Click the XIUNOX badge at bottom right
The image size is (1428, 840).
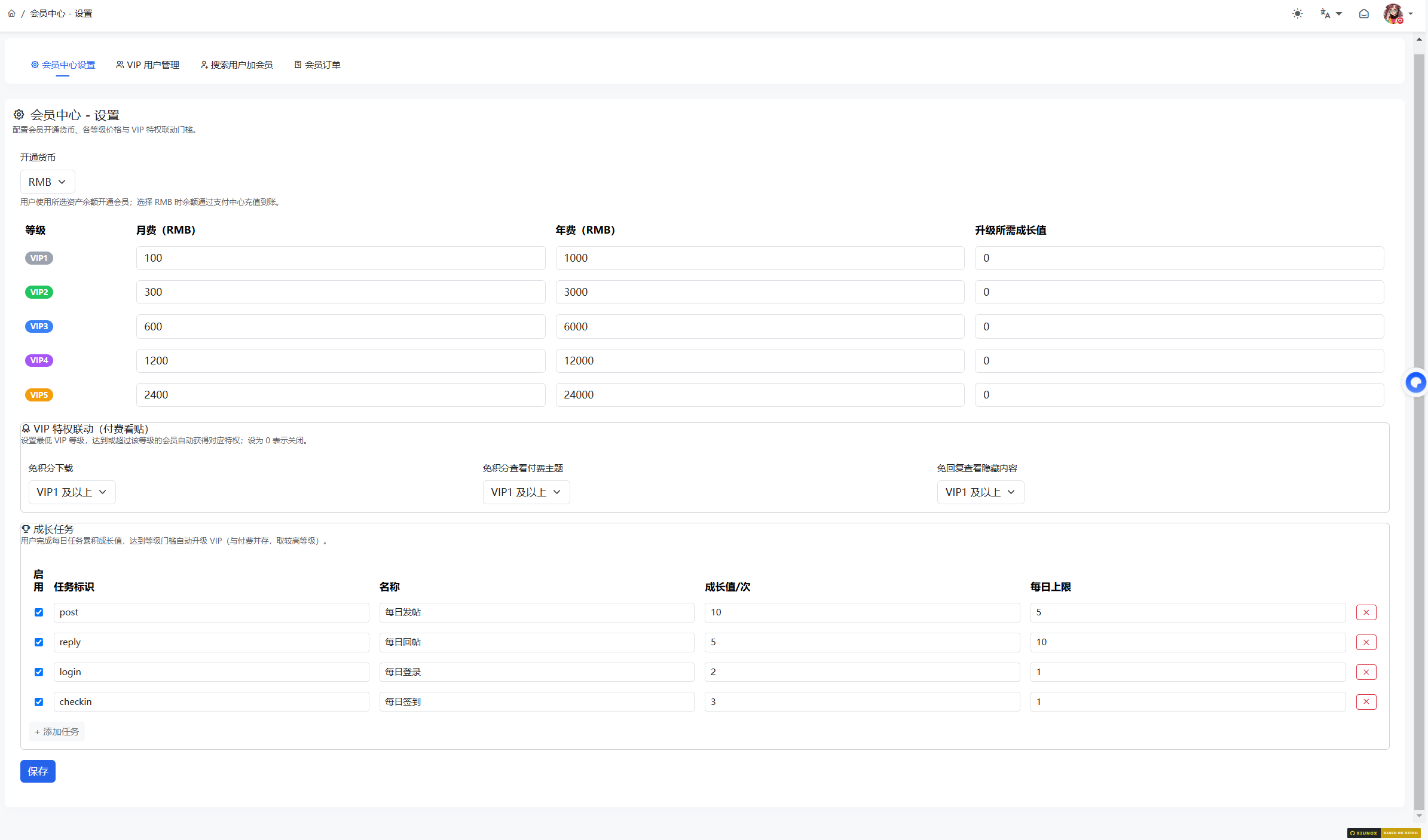[x=1384, y=833]
